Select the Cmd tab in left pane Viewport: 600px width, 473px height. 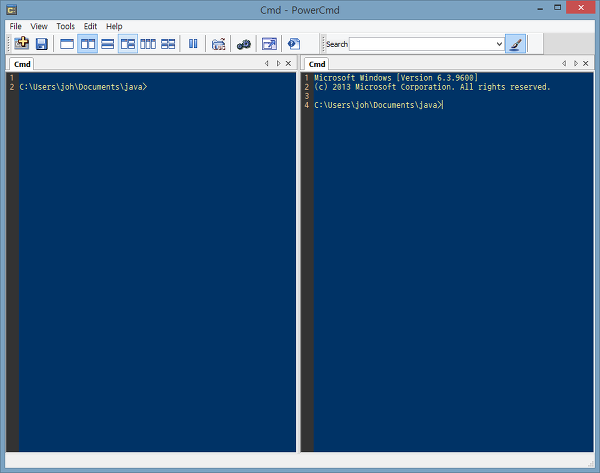click(x=22, y=64)
